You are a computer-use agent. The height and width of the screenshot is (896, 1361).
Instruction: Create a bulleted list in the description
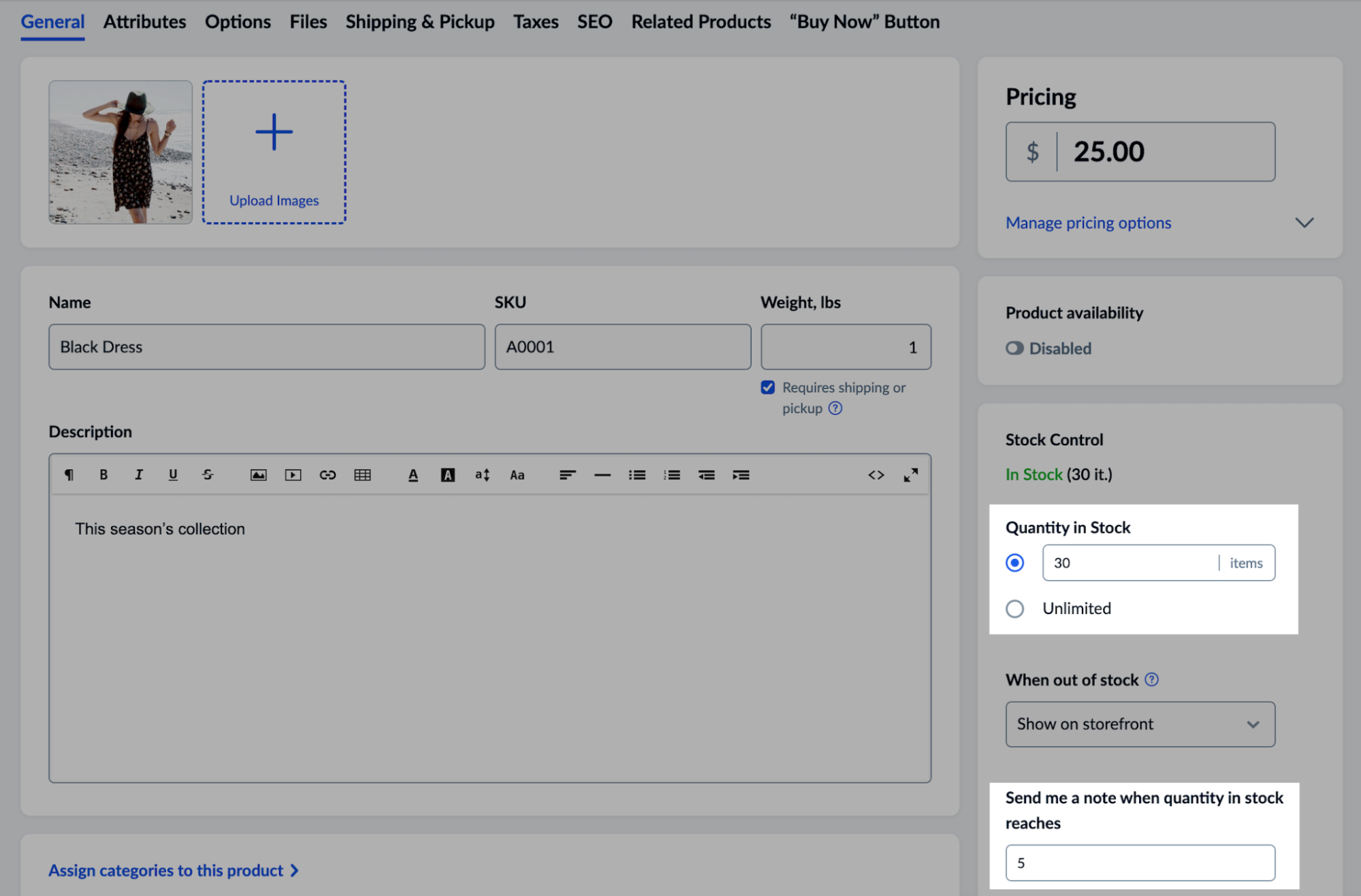tap(637, 475)
